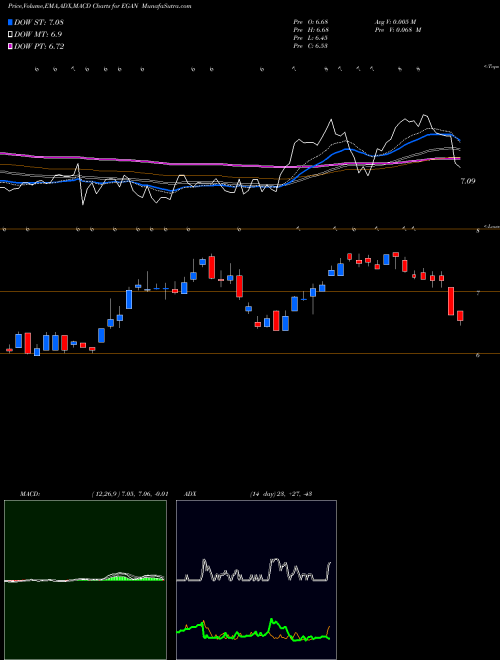Click the 7.09 price label on EMA chart
Image resolution: width=500 pixels, height=660 pixels.
(468, 181)
